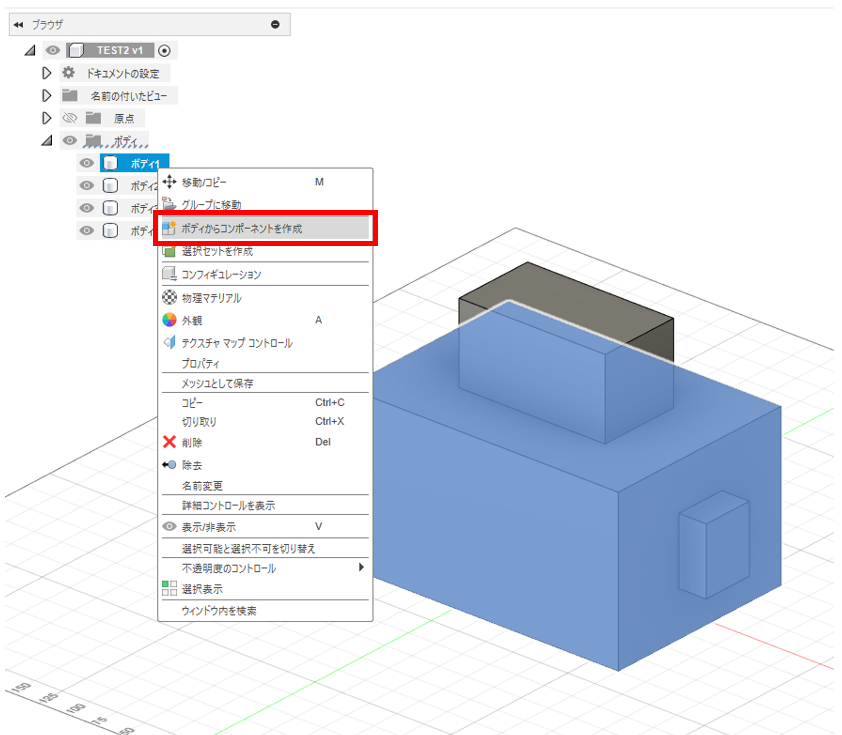This screenshot has width=842, height=735.
Task: Click the checkered material sphere icon
Action: pyautogui.click(x=169, y=297)
